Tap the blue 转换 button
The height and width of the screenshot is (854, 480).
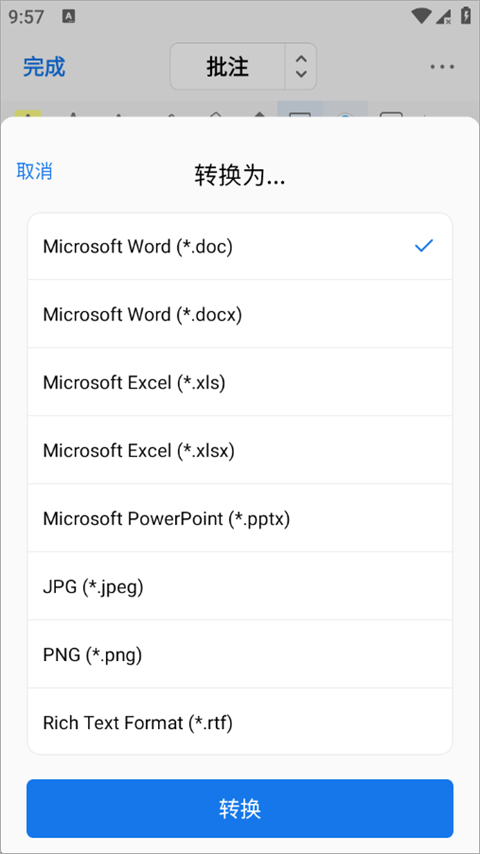pos(240,808)
